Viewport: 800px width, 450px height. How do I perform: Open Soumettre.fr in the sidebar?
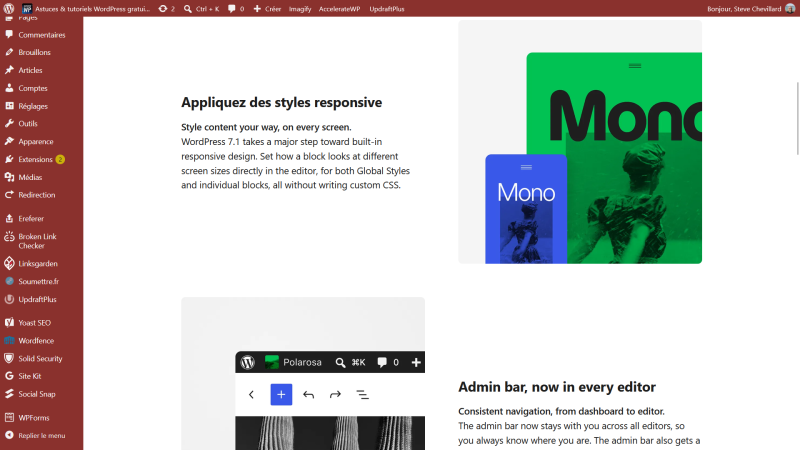click(41, 281)
